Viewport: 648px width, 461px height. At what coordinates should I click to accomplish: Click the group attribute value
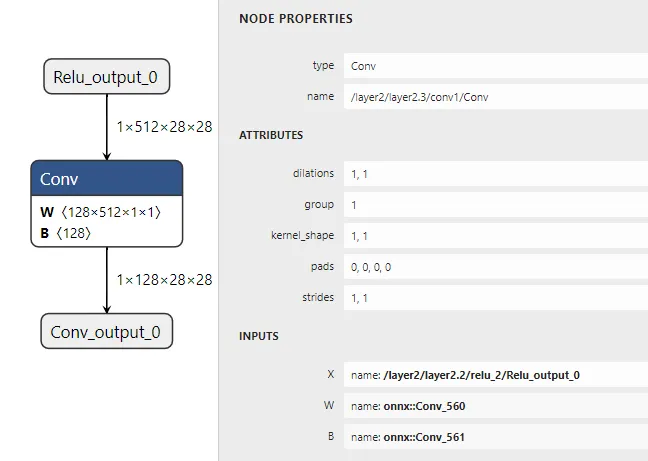coord(495,204)
